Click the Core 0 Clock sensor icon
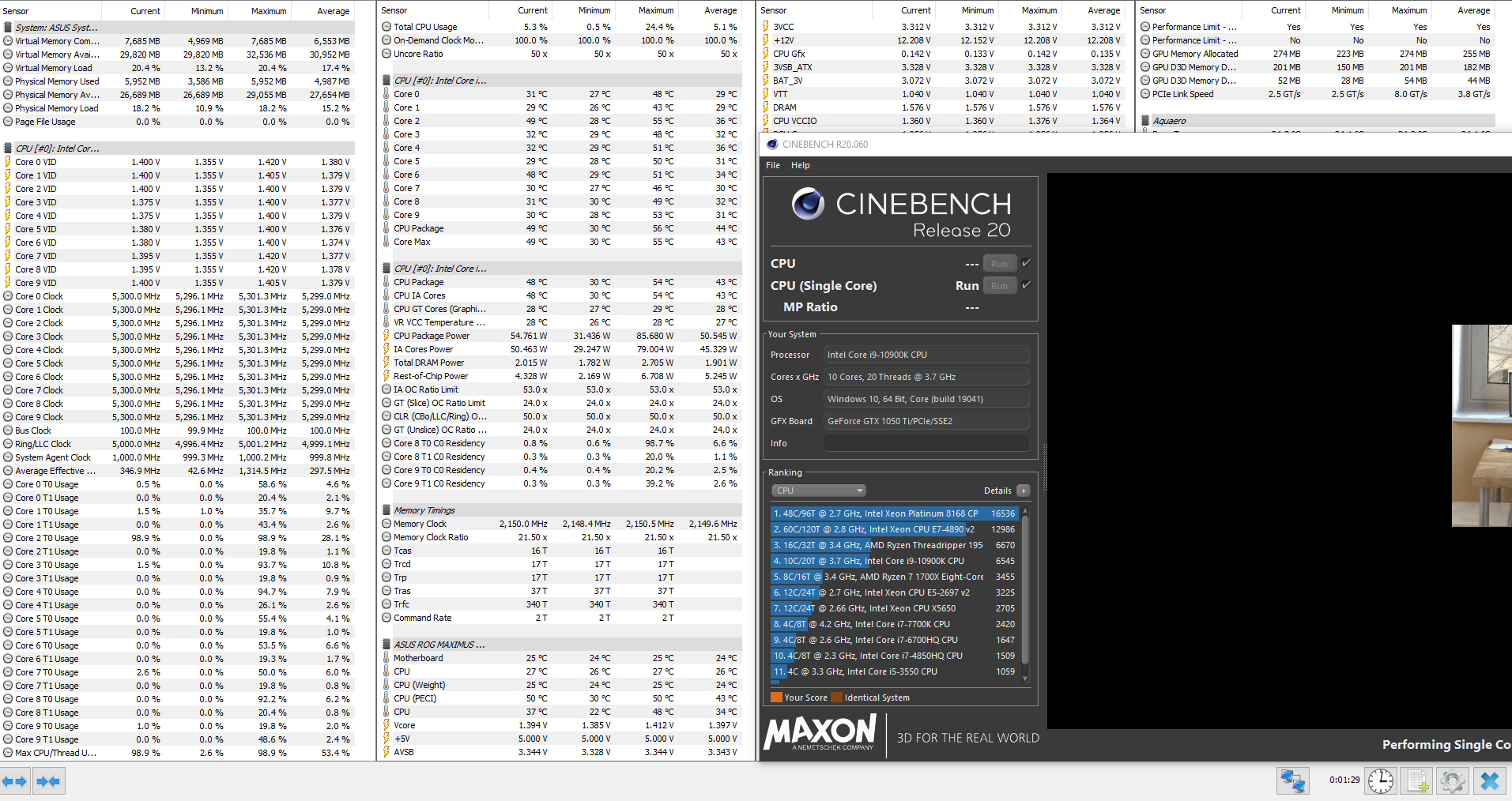Image resolution: width=1512 pixels, height=801 pixels. (8, 296)
